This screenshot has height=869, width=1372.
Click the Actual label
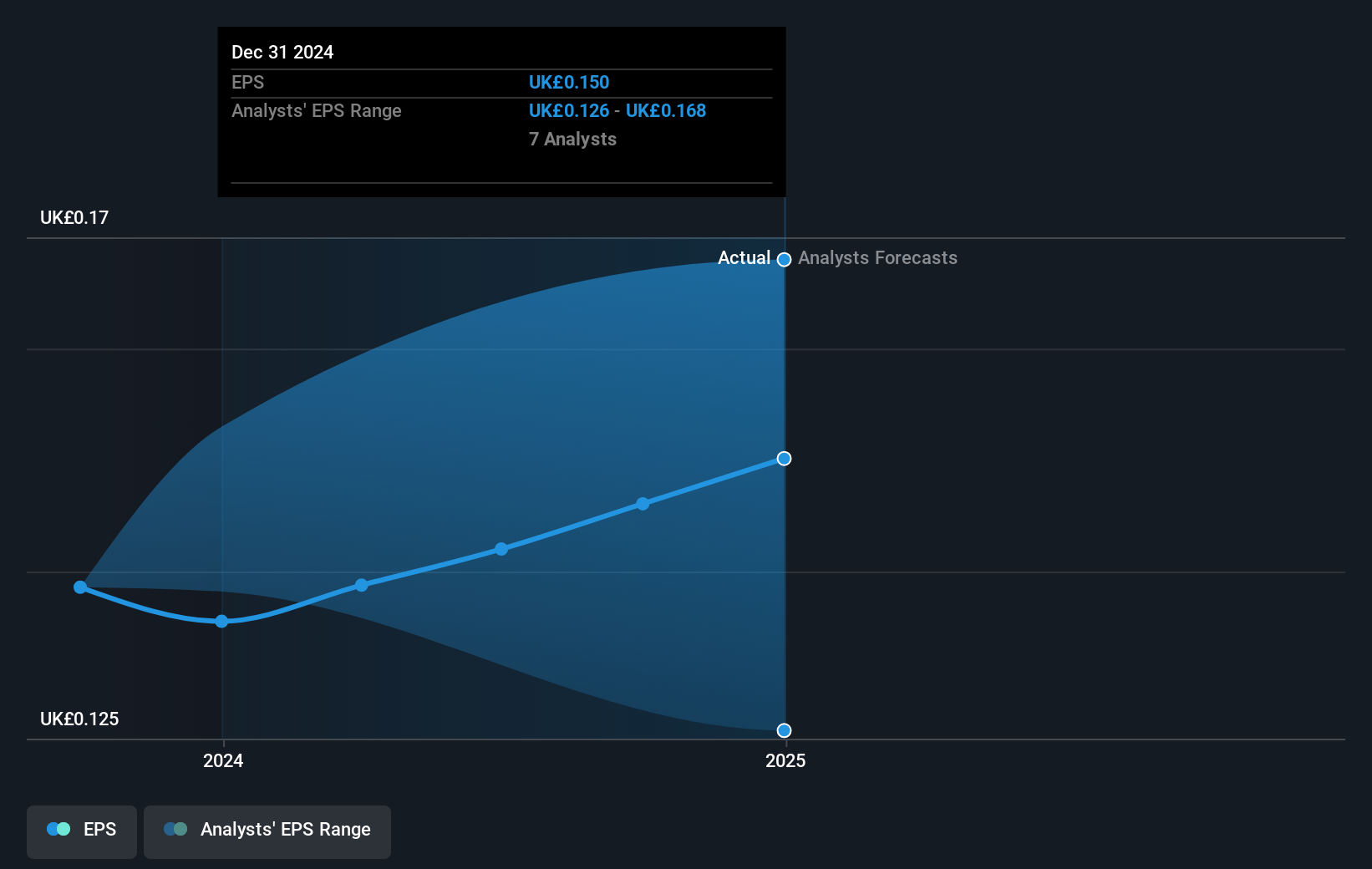tap(744, 257)
